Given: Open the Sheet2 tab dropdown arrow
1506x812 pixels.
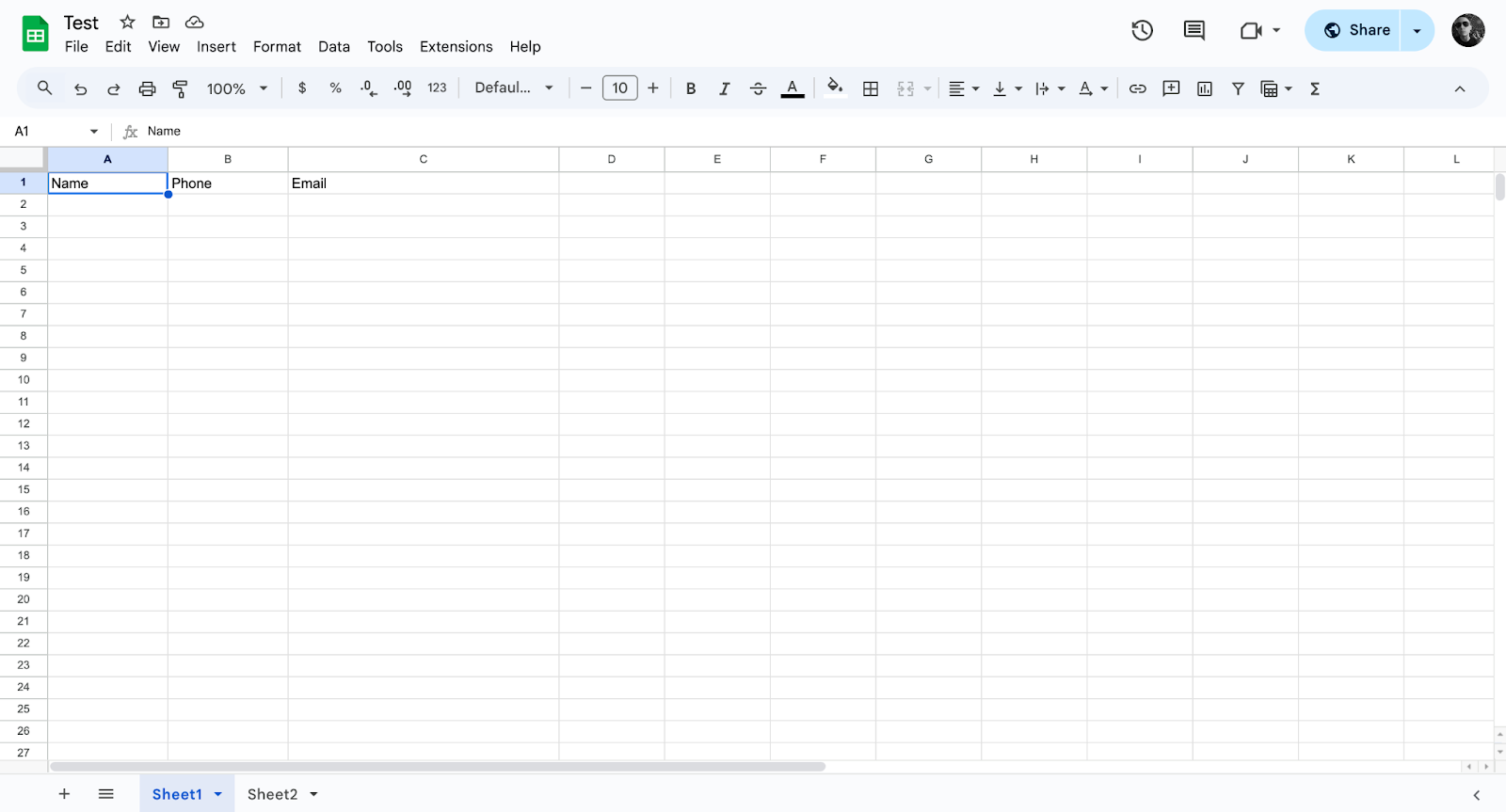Looking at the screenshot, I should point(314,794).
